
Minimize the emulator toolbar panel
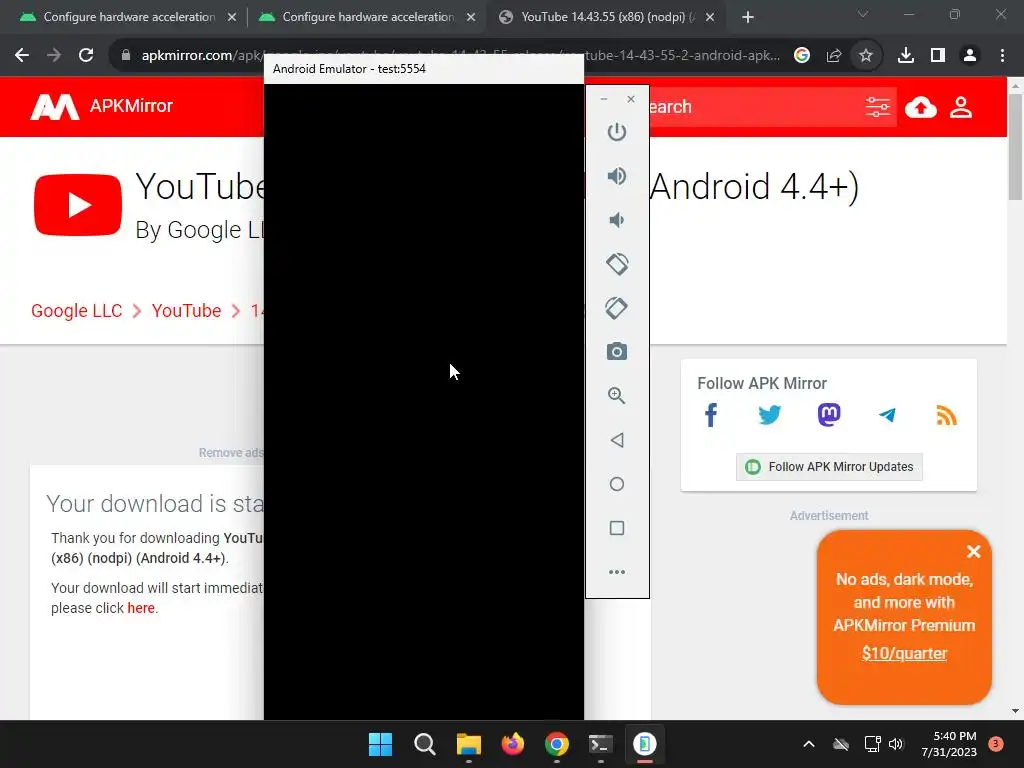[603, 99]
